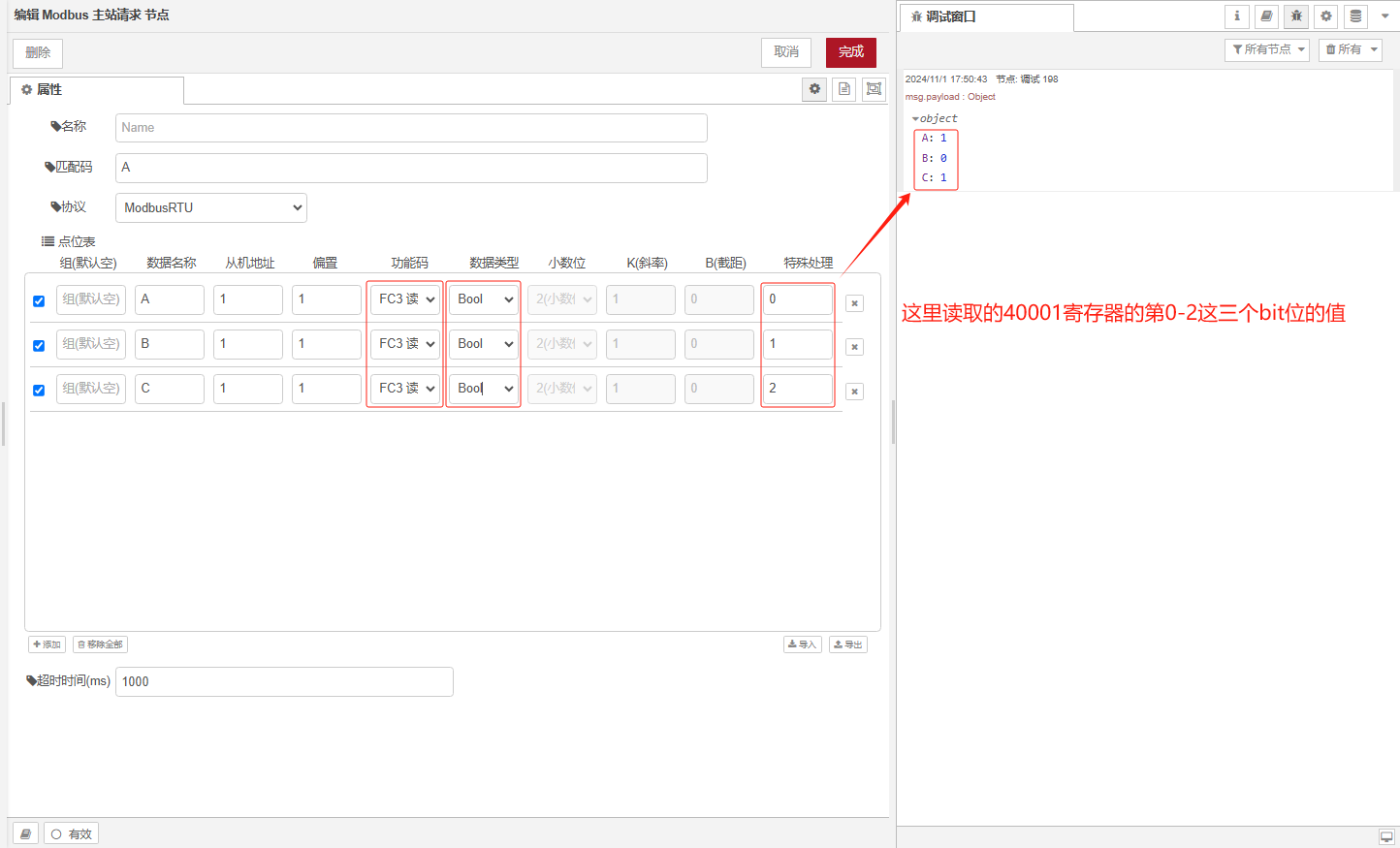Click the node properties gear icon
1400x848 pixels.
click(x=814, y=89)
